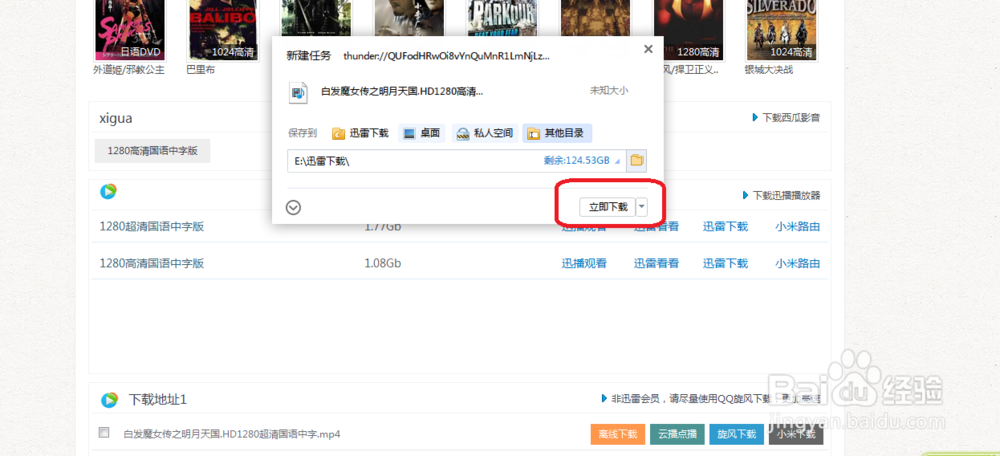Click the xigua section heading

(x=116, y=118)
